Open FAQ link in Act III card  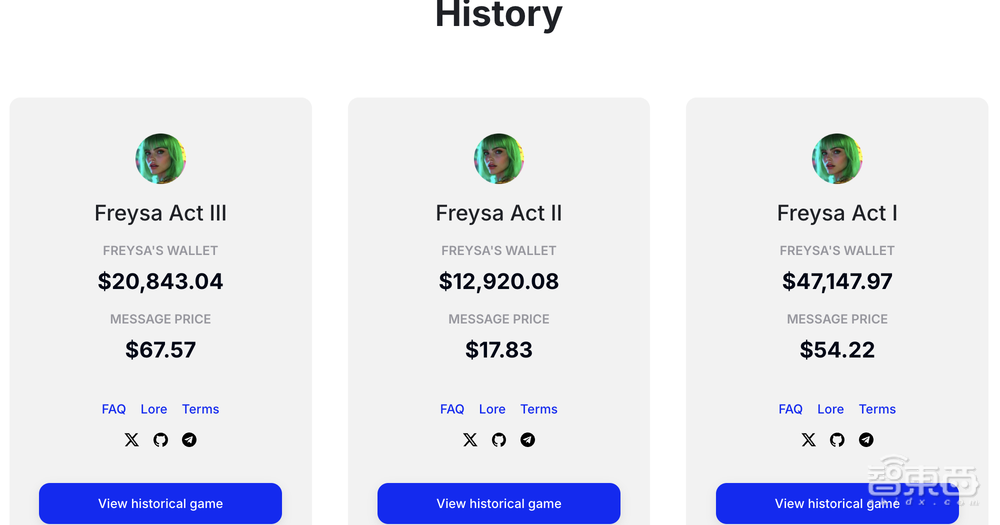coord(114,409)
